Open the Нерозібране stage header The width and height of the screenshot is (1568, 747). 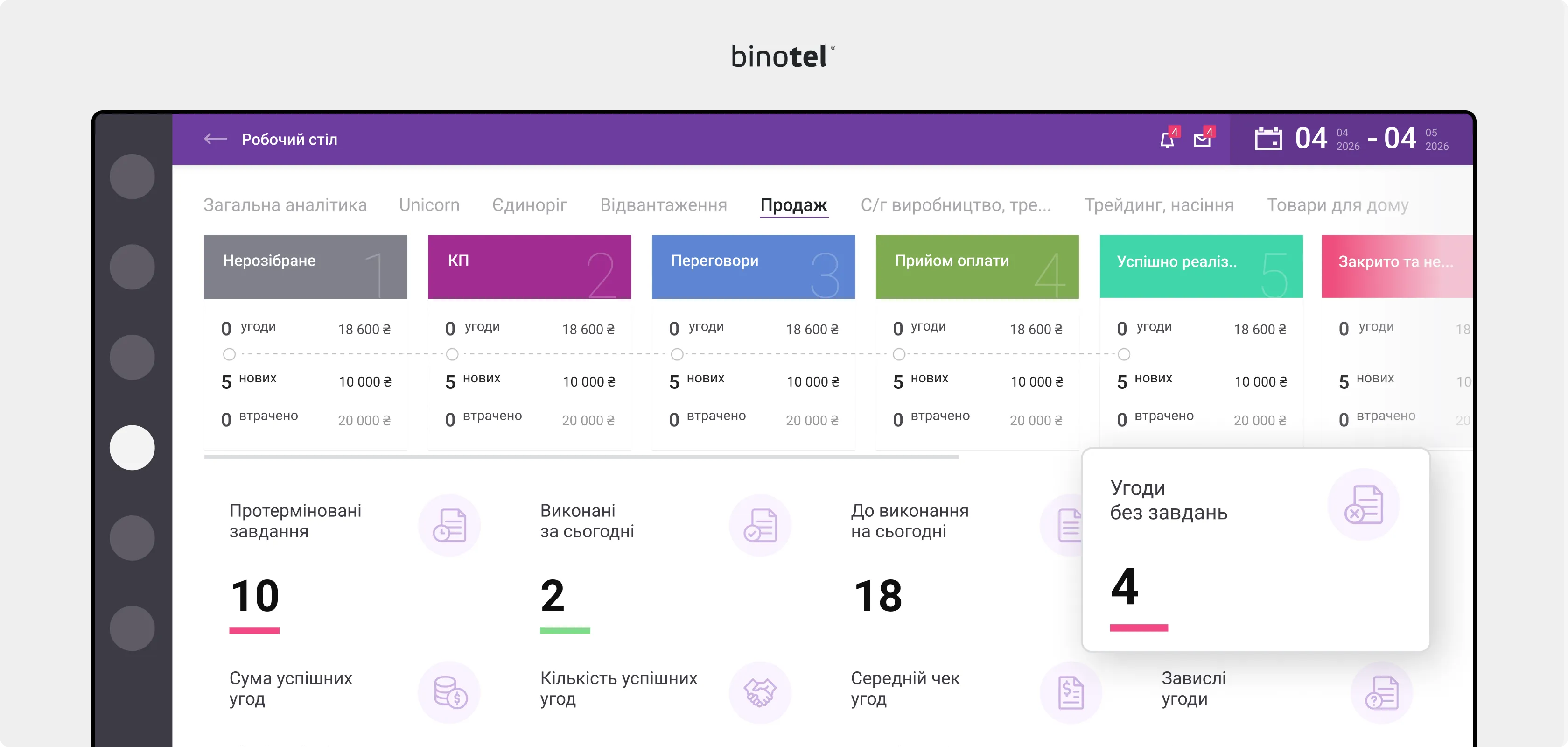[x=306, y=267]
